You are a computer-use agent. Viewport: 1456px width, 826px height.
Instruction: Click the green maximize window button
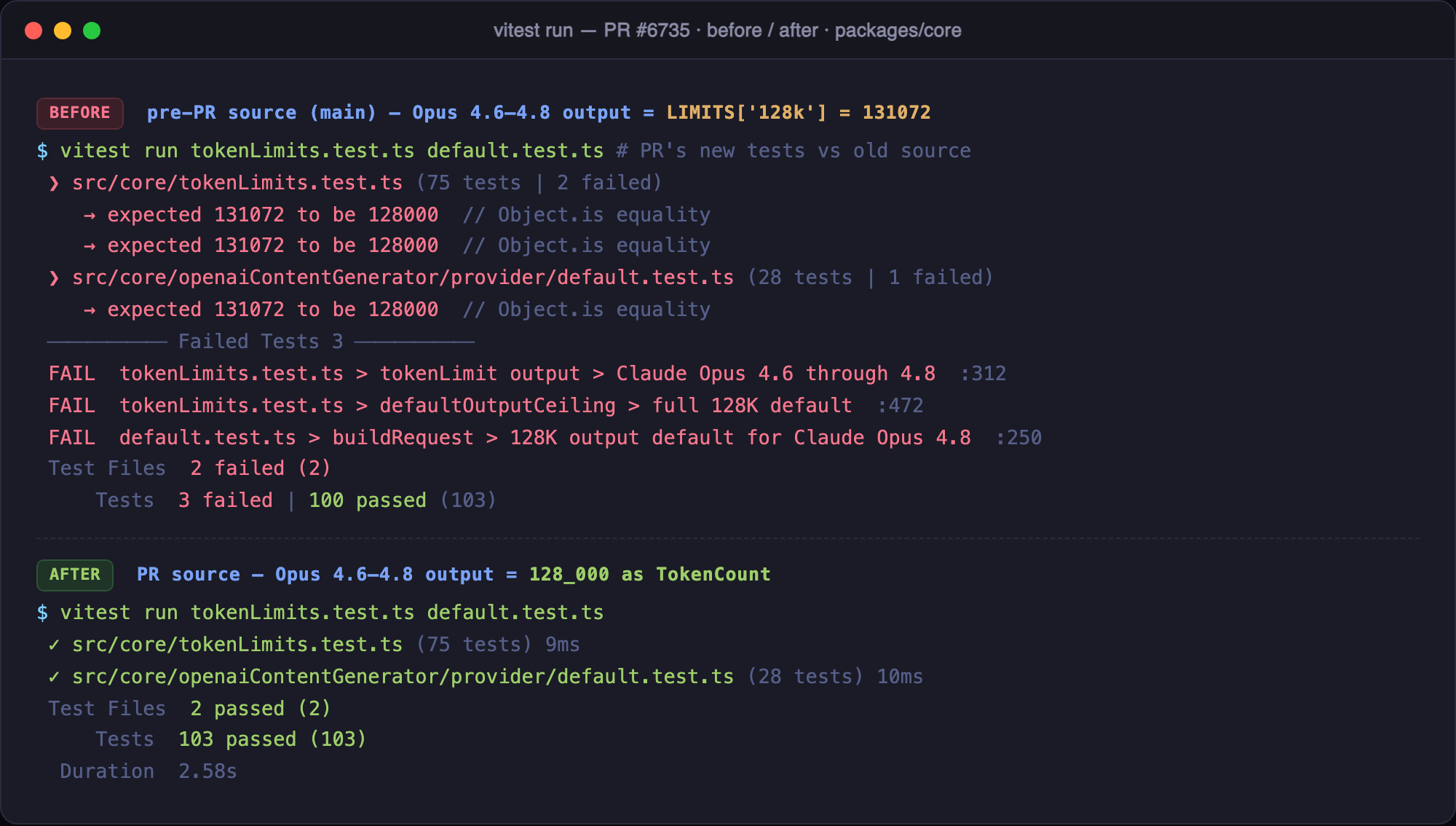click(x=92, y=31)
